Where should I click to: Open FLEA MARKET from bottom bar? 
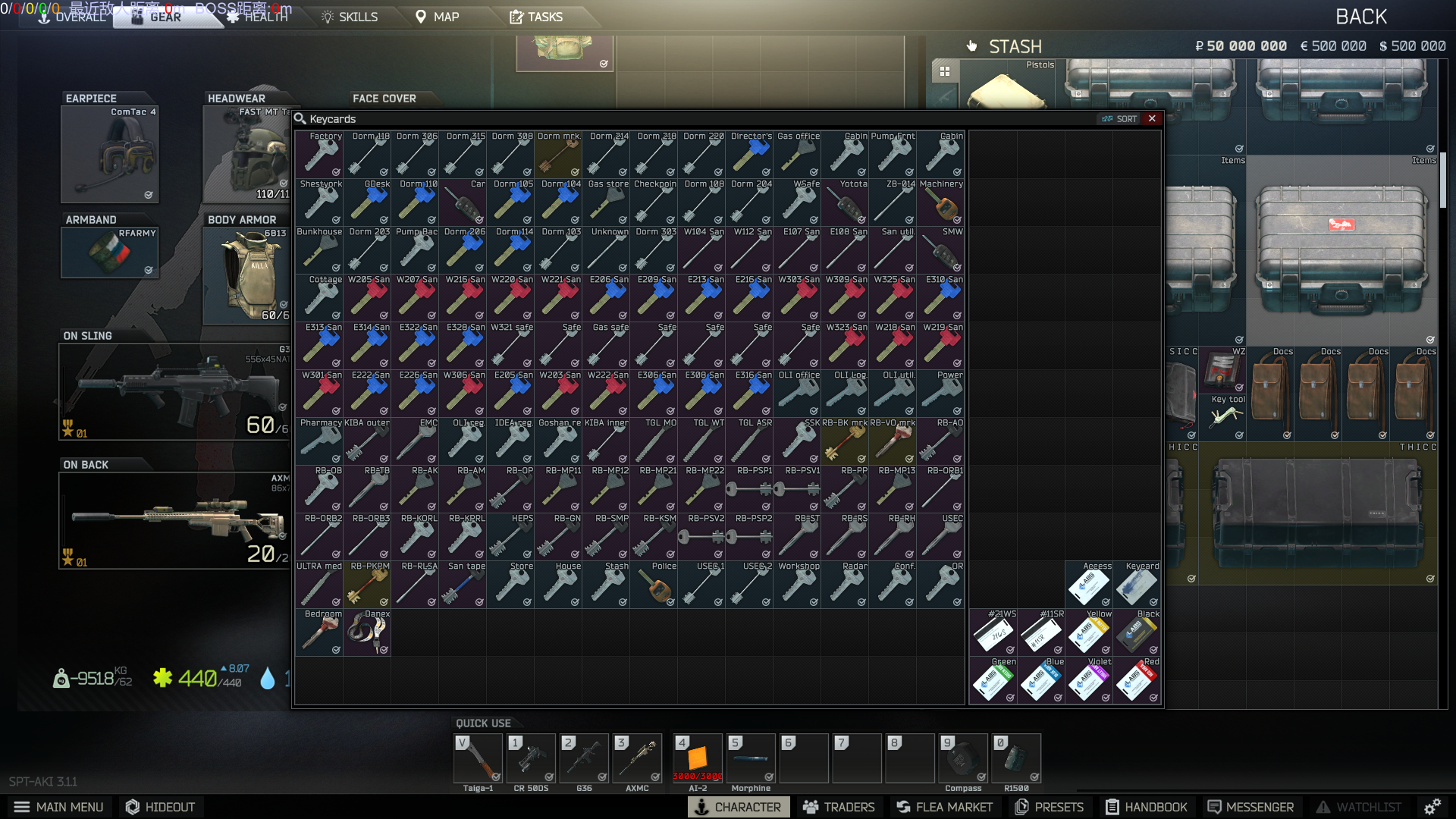point(944,807)
